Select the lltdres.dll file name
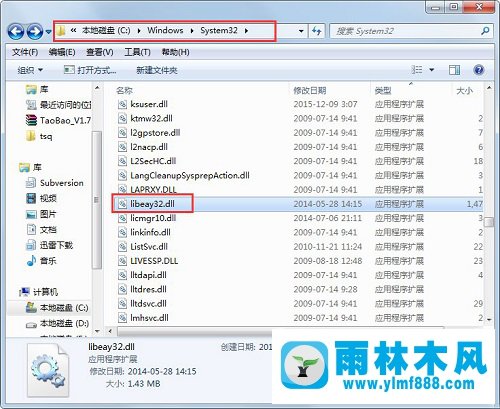 (x=148, y=289)
